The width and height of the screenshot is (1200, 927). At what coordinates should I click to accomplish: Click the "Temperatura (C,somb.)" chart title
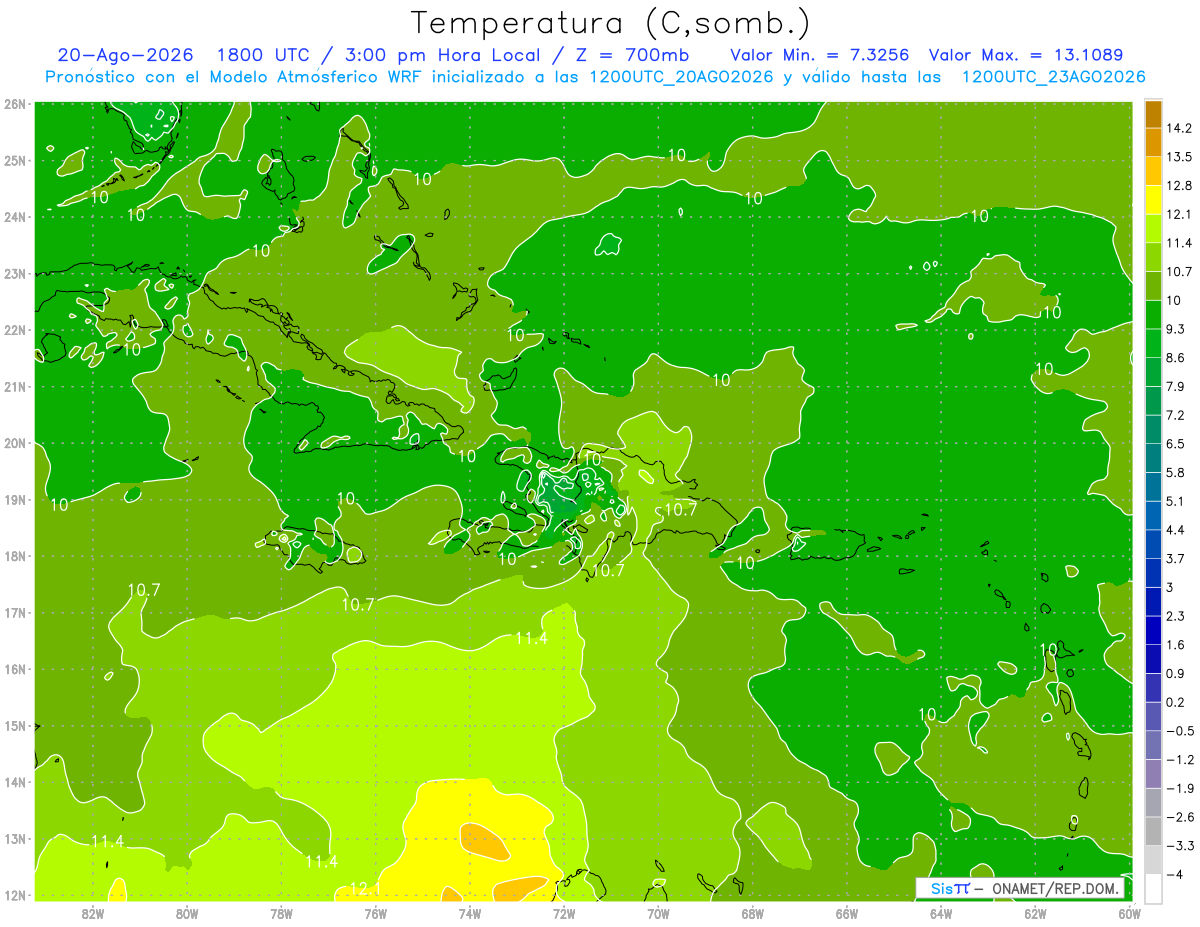point(610,22)
